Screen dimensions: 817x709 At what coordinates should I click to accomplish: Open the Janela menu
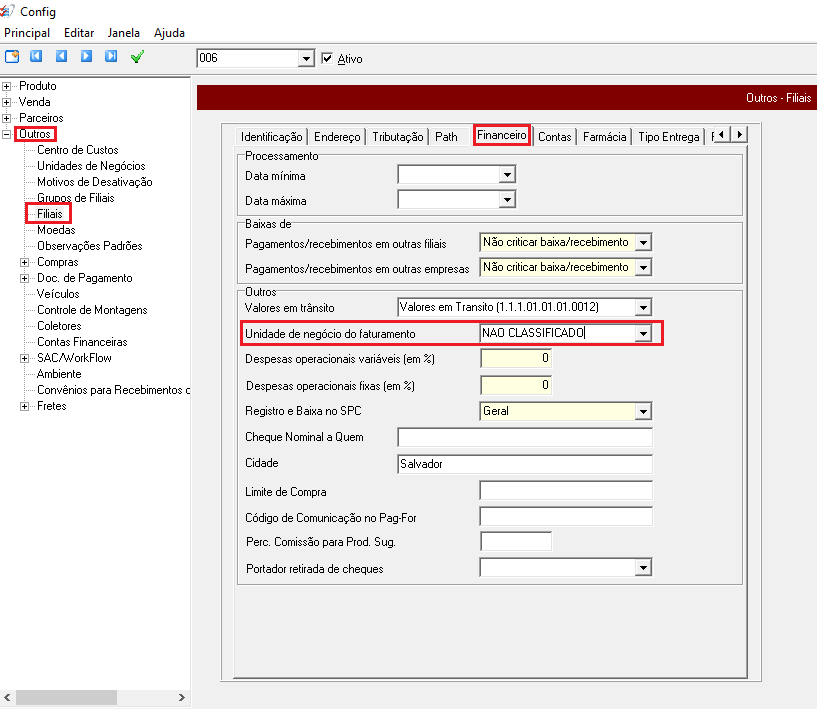(x=124, y=33)
